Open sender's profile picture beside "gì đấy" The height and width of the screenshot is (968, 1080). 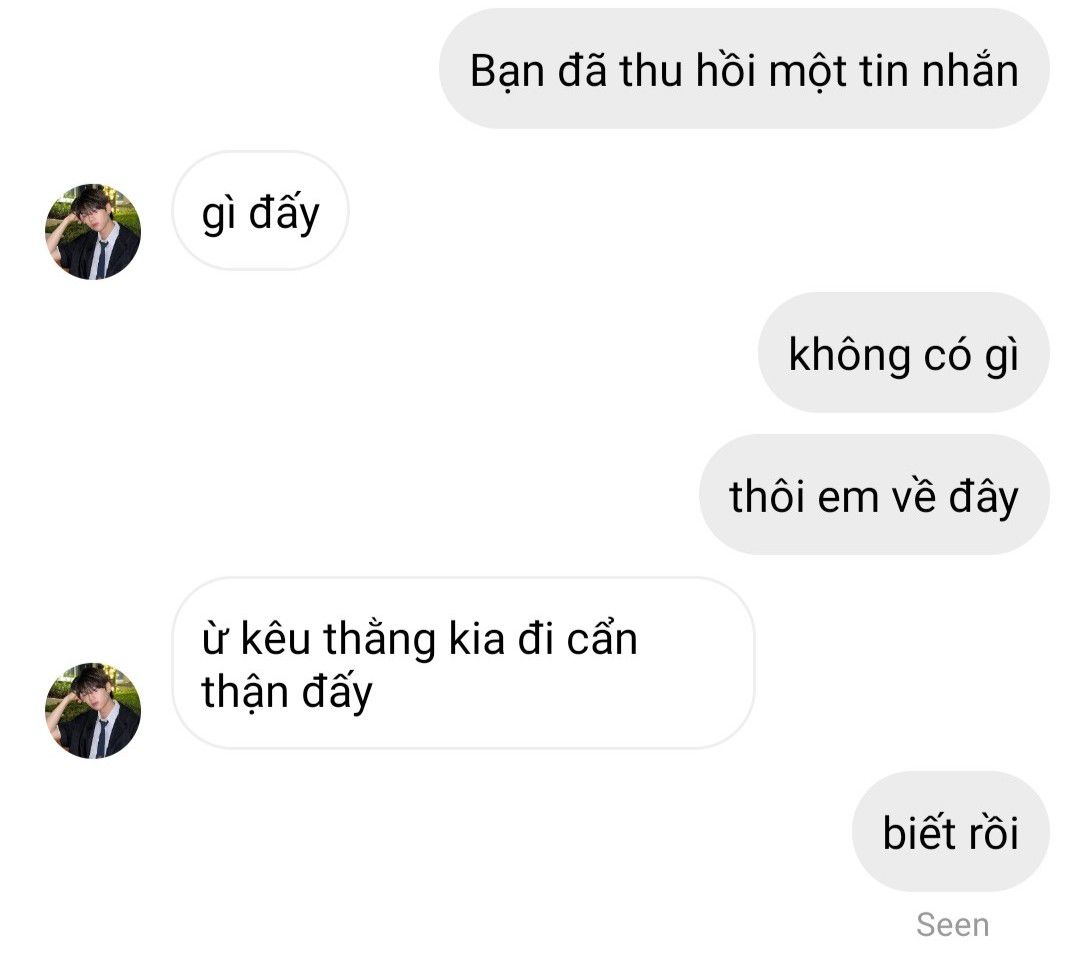93,231
